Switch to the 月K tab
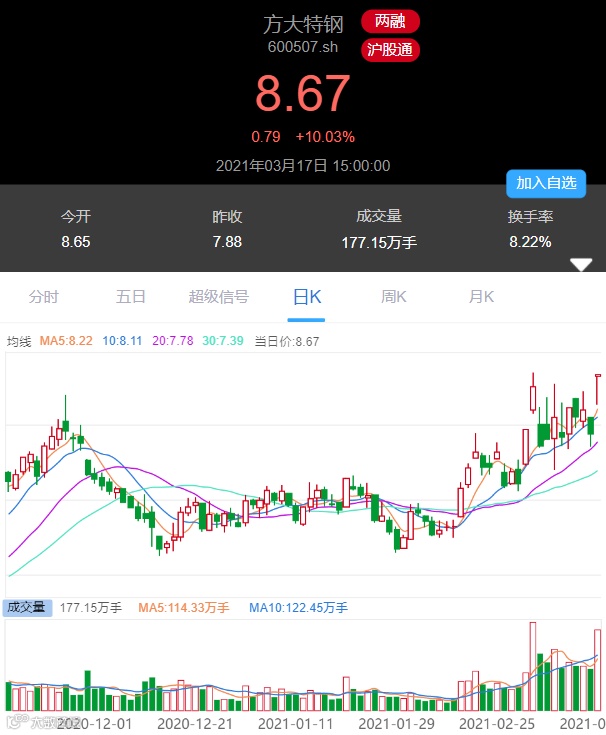Screen dimensions: 606x735 click(x=481, y=297)
